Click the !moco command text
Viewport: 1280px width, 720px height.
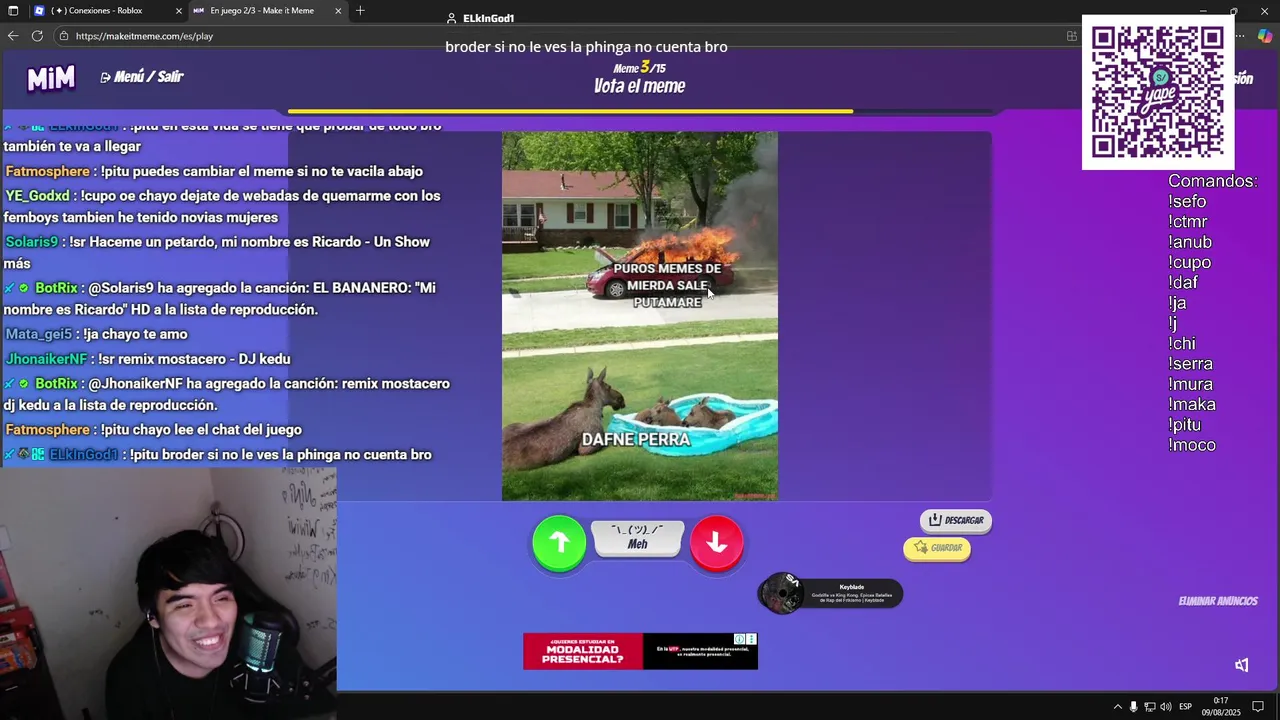[1192, 446]
